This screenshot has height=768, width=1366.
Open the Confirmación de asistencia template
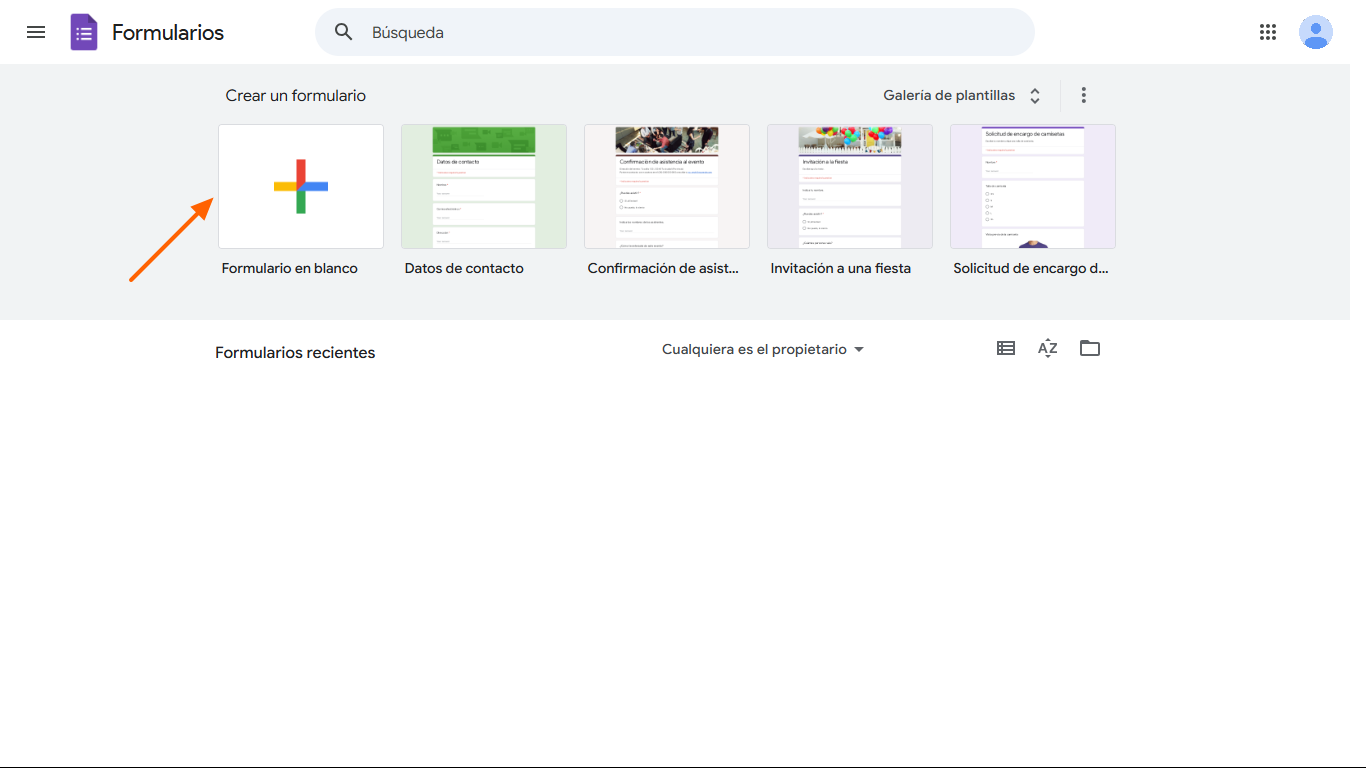coord(666,186)
